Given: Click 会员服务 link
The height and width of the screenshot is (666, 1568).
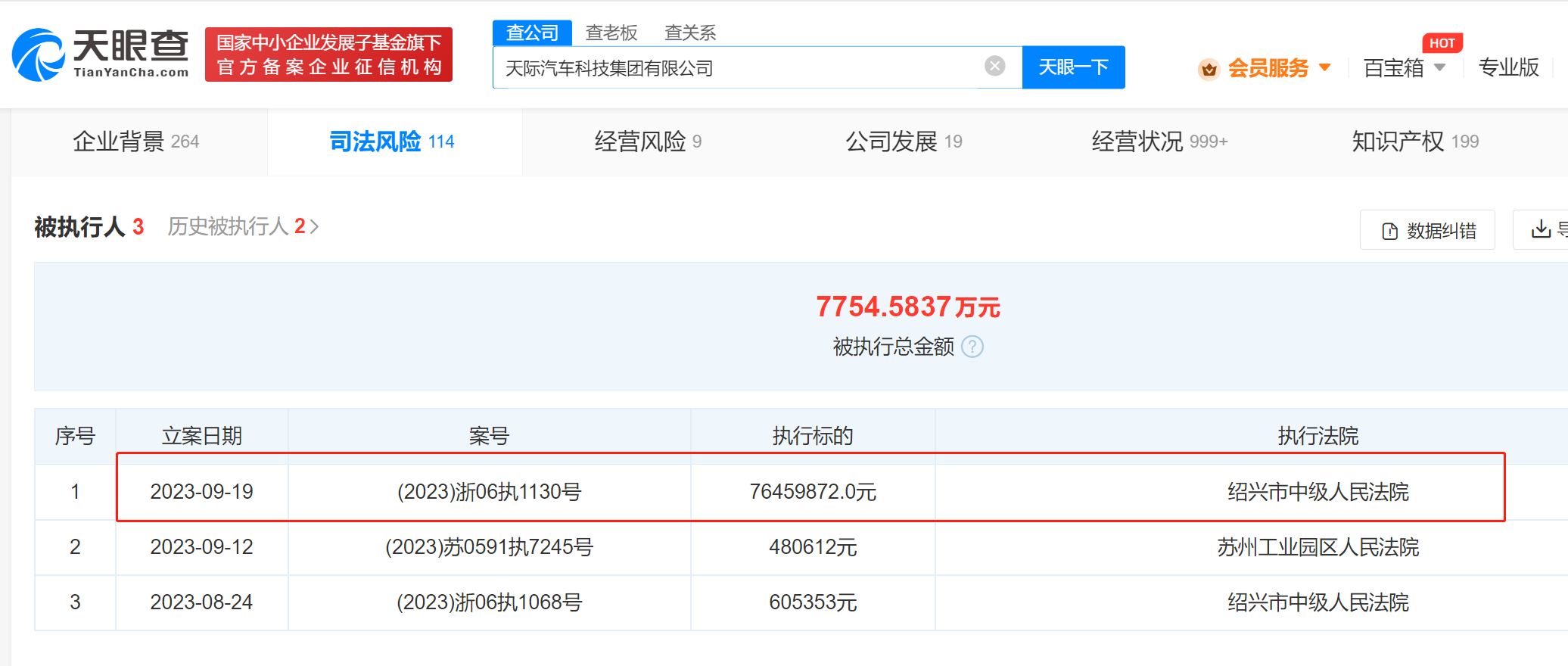Looking at the screenshot, I should [x=1268, y=68].
